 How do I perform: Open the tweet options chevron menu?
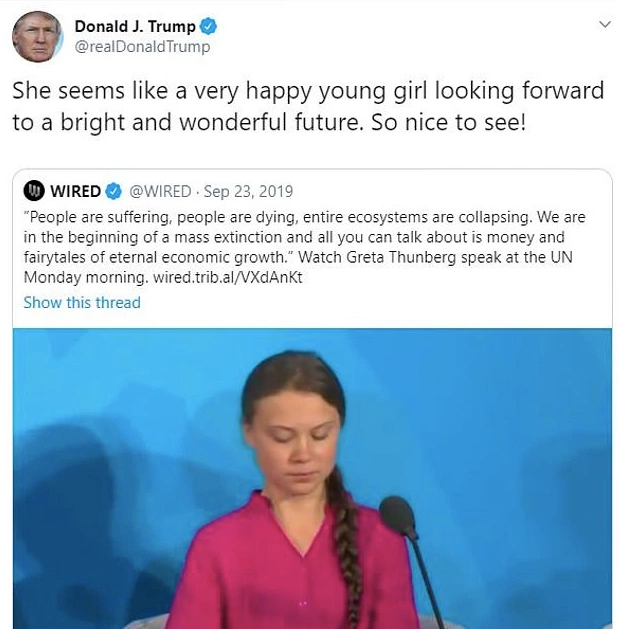coord(605,24)
